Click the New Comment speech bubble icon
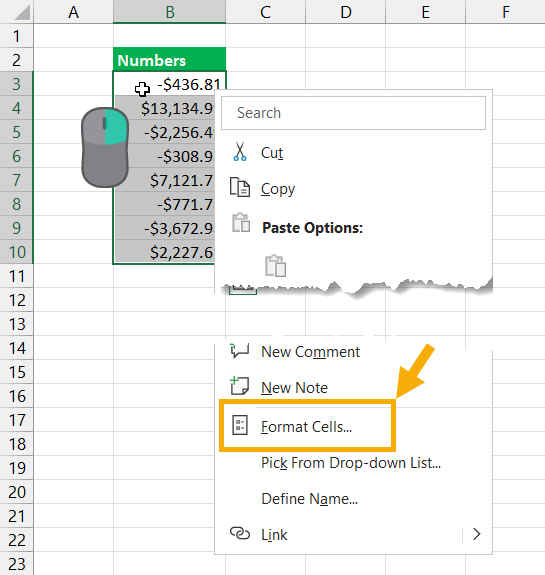 click(x=239, y=351)
